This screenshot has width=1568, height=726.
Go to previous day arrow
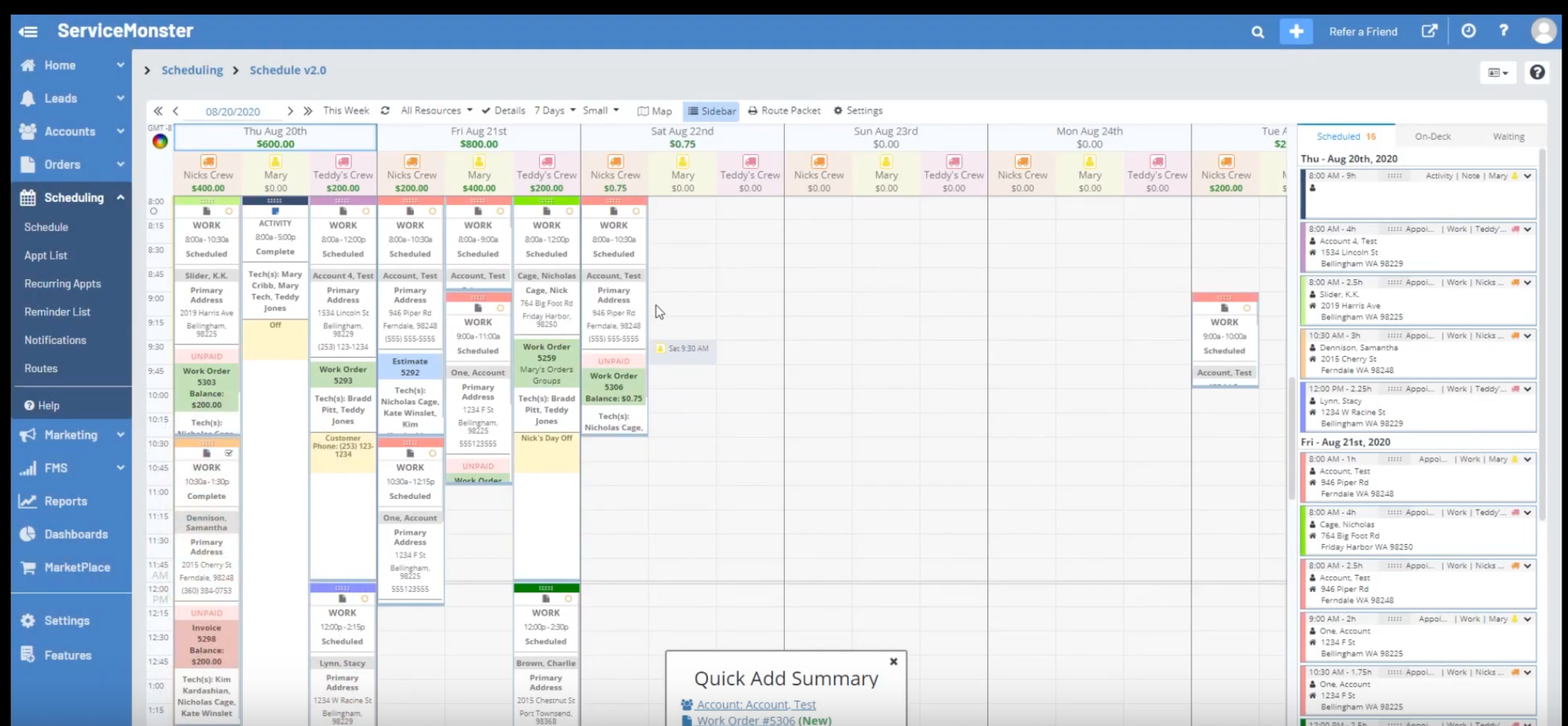click(176, 111)
